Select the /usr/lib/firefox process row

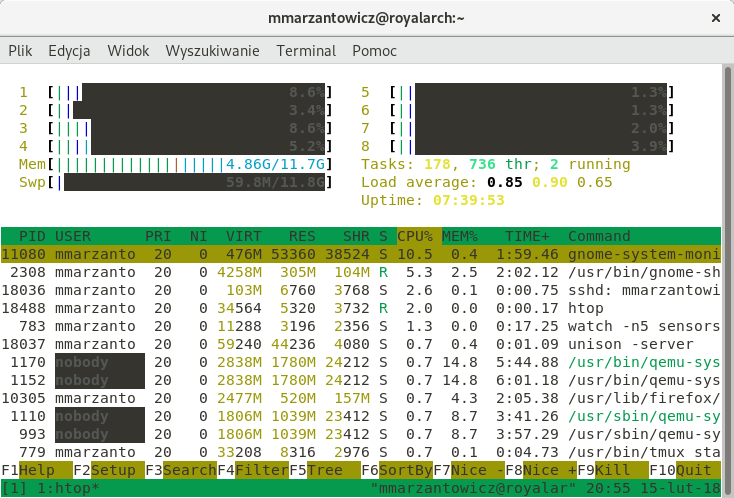360,398
